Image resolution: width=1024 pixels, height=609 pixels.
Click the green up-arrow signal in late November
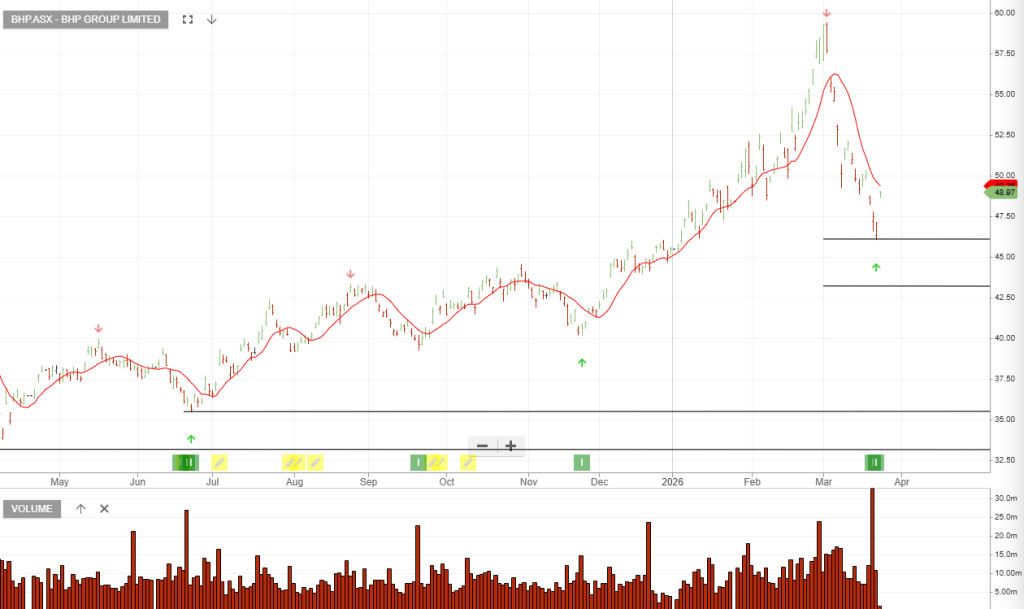[582, 362]
